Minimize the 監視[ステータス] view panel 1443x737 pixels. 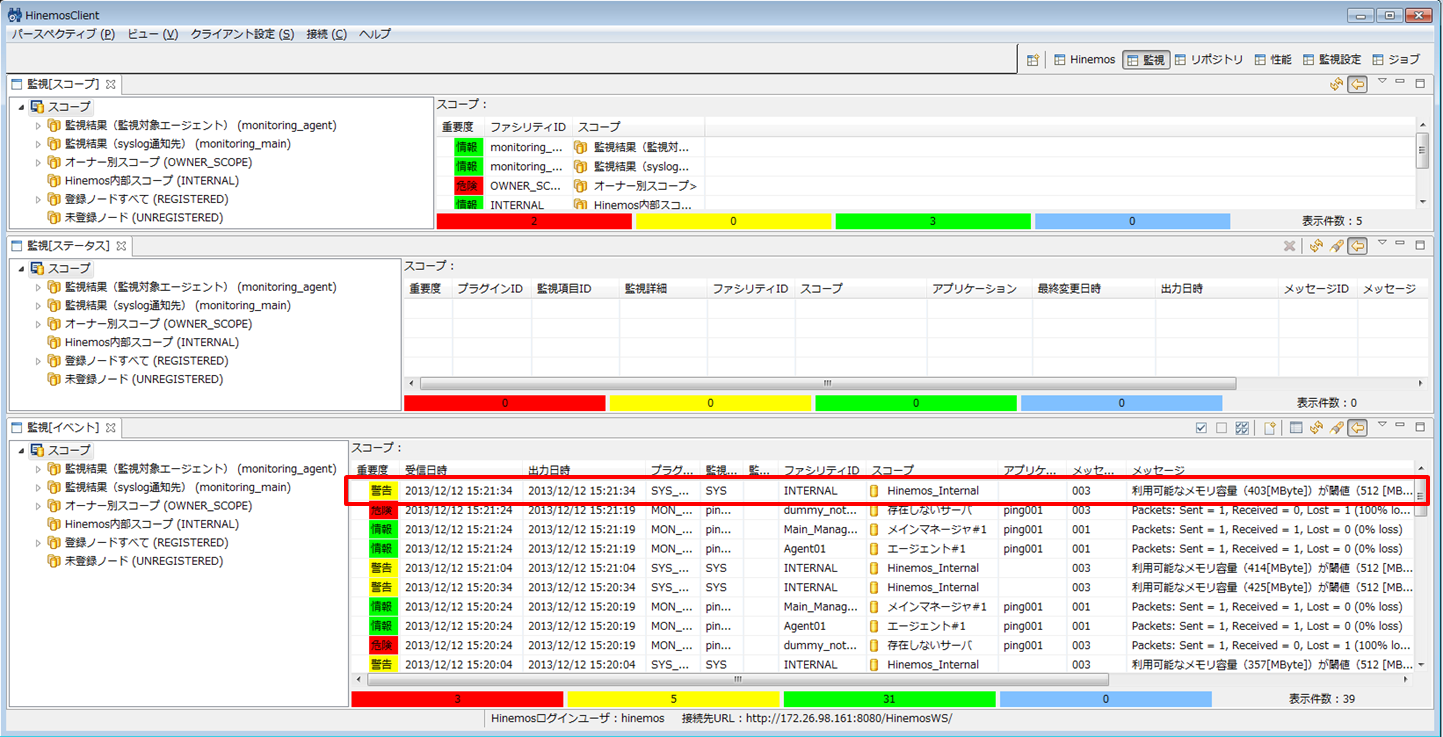pyautogui.click(x=1401, y=244)
